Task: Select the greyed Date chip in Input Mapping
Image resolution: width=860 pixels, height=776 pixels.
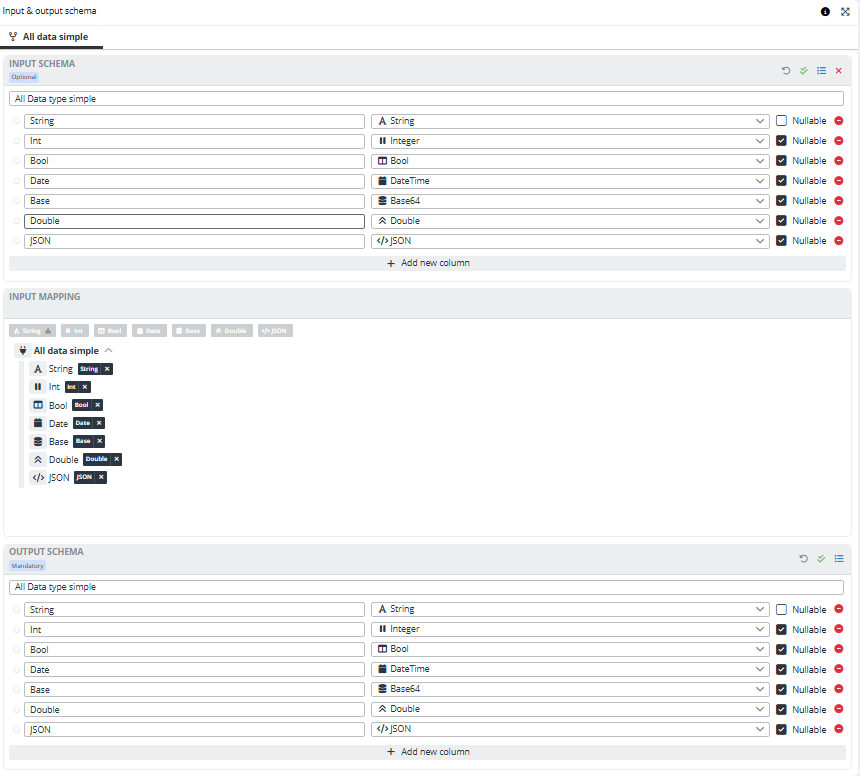Action: click(149, 330)
